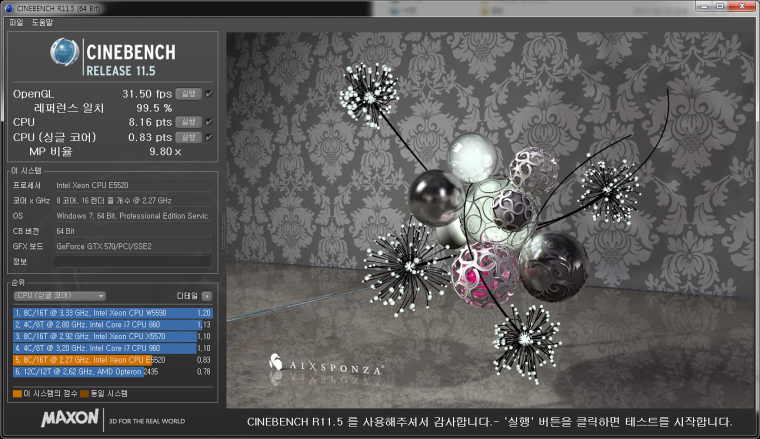Toggle the OpenGL test checkbox
760x439 pixels.
click(x=209, y=94)
